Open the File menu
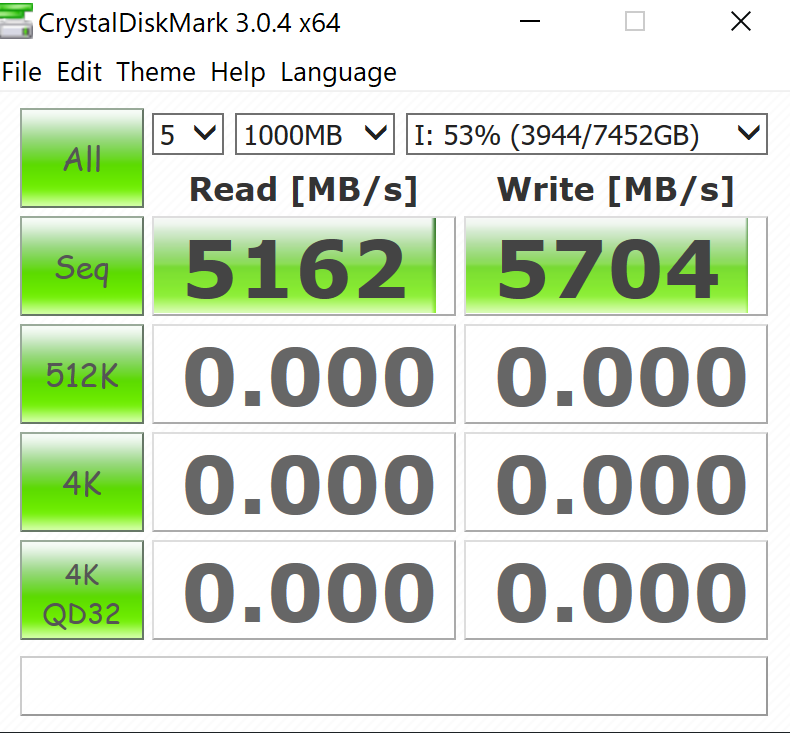Screen dimensions: 790x733 22,73
